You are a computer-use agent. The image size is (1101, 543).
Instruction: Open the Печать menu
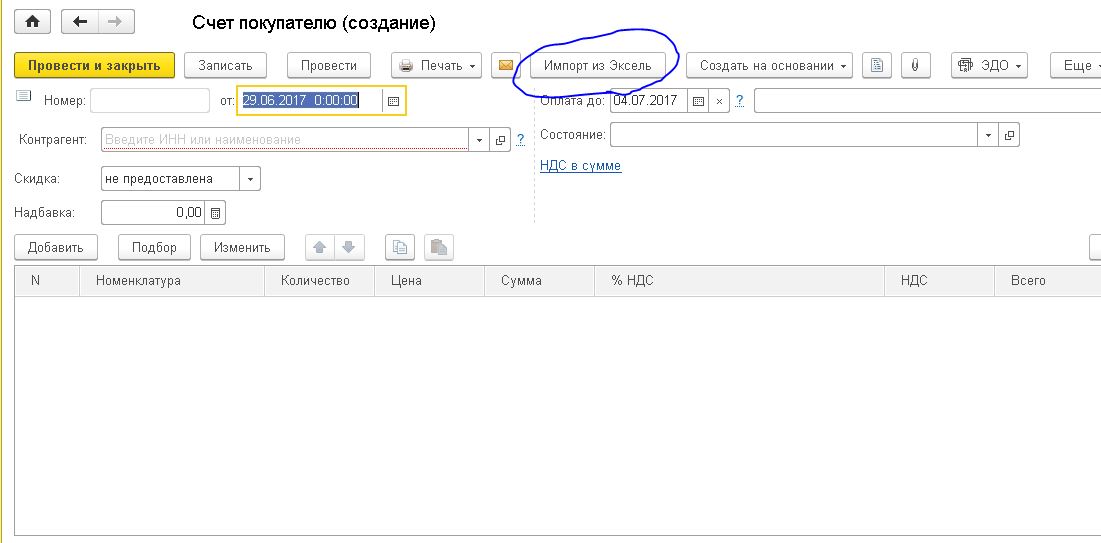(x=437, y=65)
